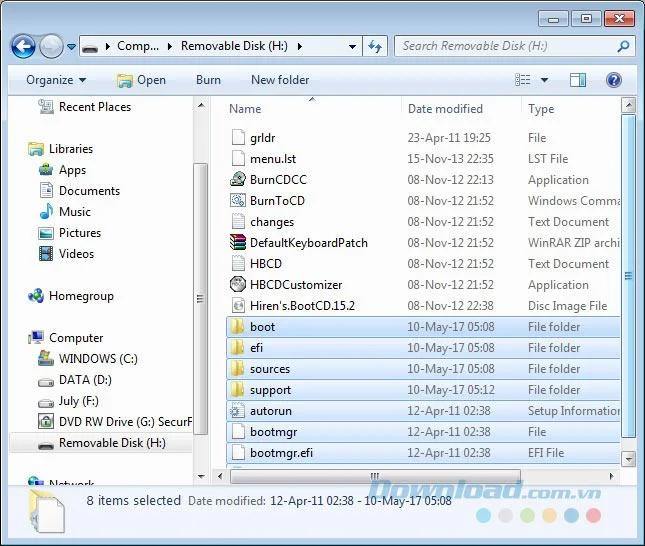Click the grldr file icon
The height and width of the screenshot is (546, 645).
point(238,137)
